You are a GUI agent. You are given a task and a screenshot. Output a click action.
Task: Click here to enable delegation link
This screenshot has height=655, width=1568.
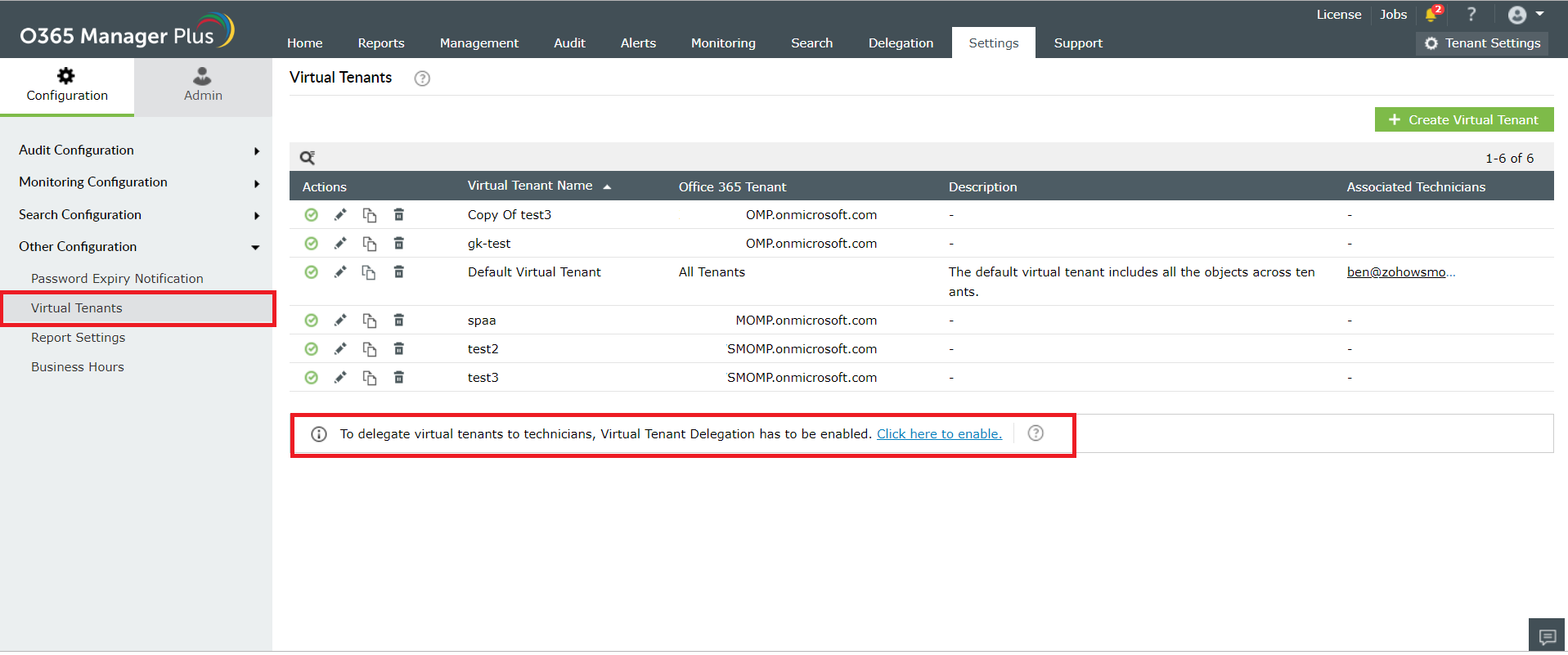coord(939,434)
